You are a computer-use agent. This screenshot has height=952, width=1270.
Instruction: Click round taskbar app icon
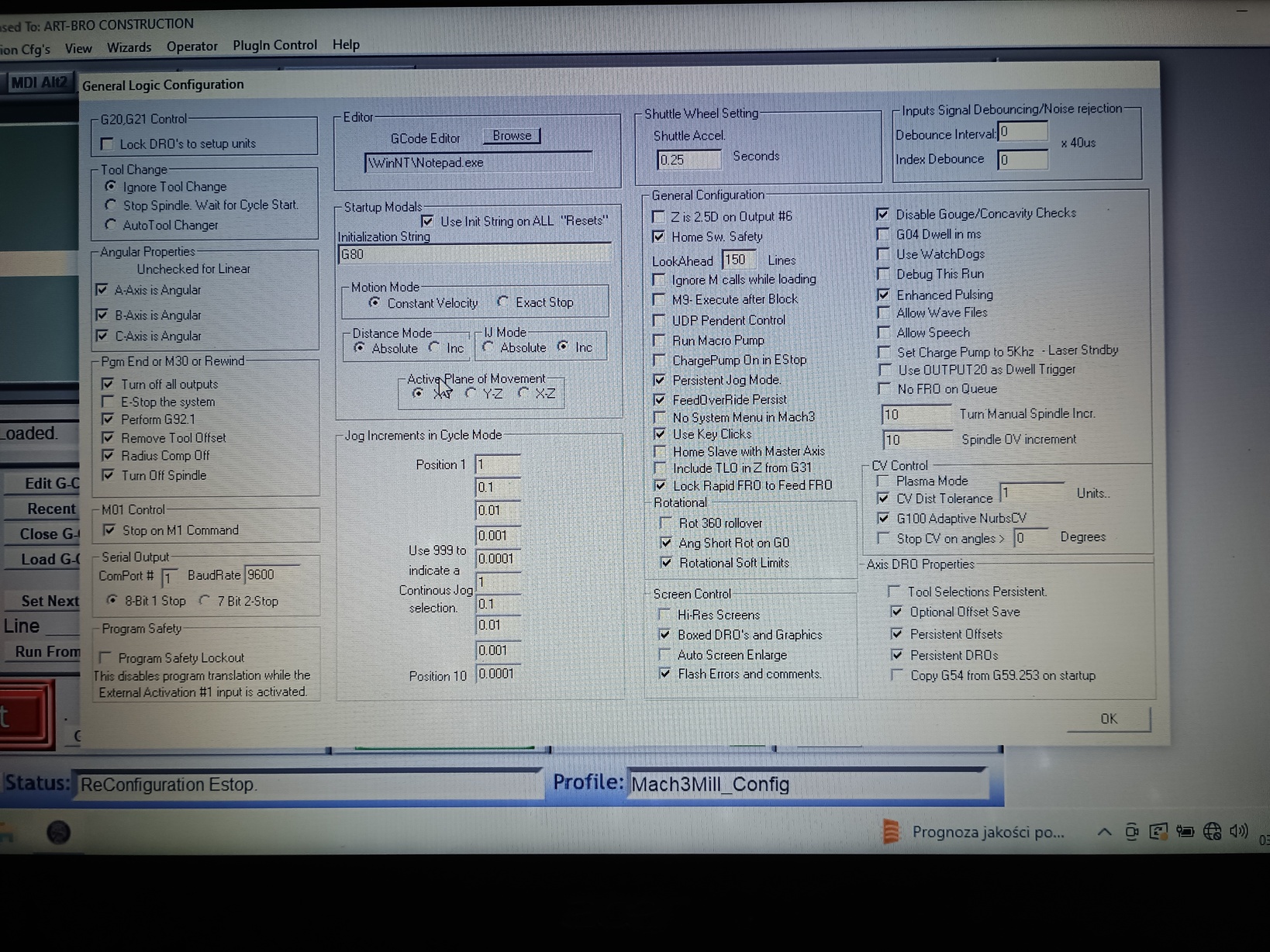click(58, 833)
